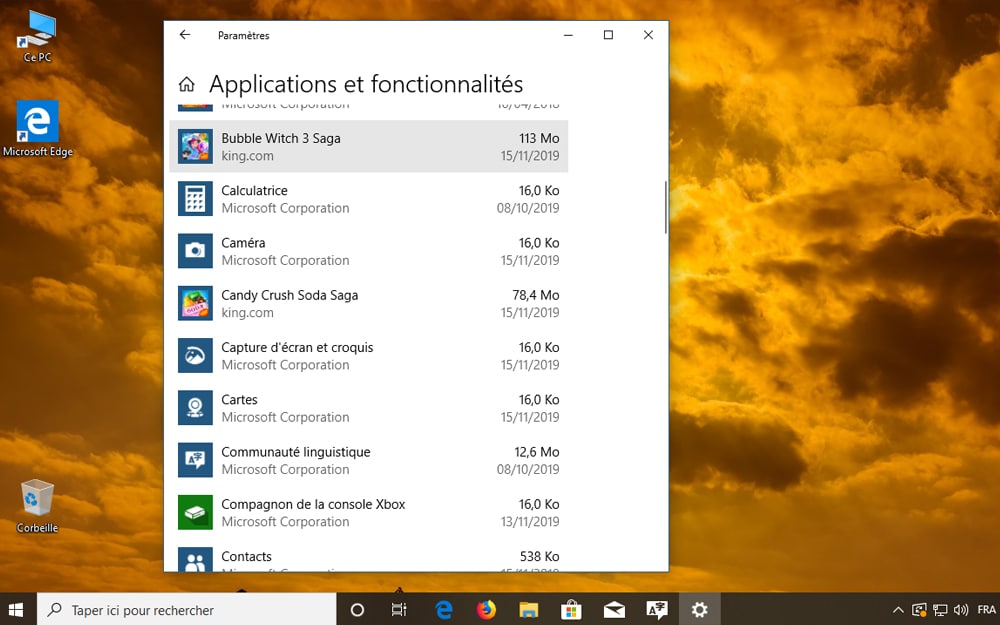Open the Corbeille recycle bin
The height and width of the screenshot is (625, 1000).
click(37, 506)
